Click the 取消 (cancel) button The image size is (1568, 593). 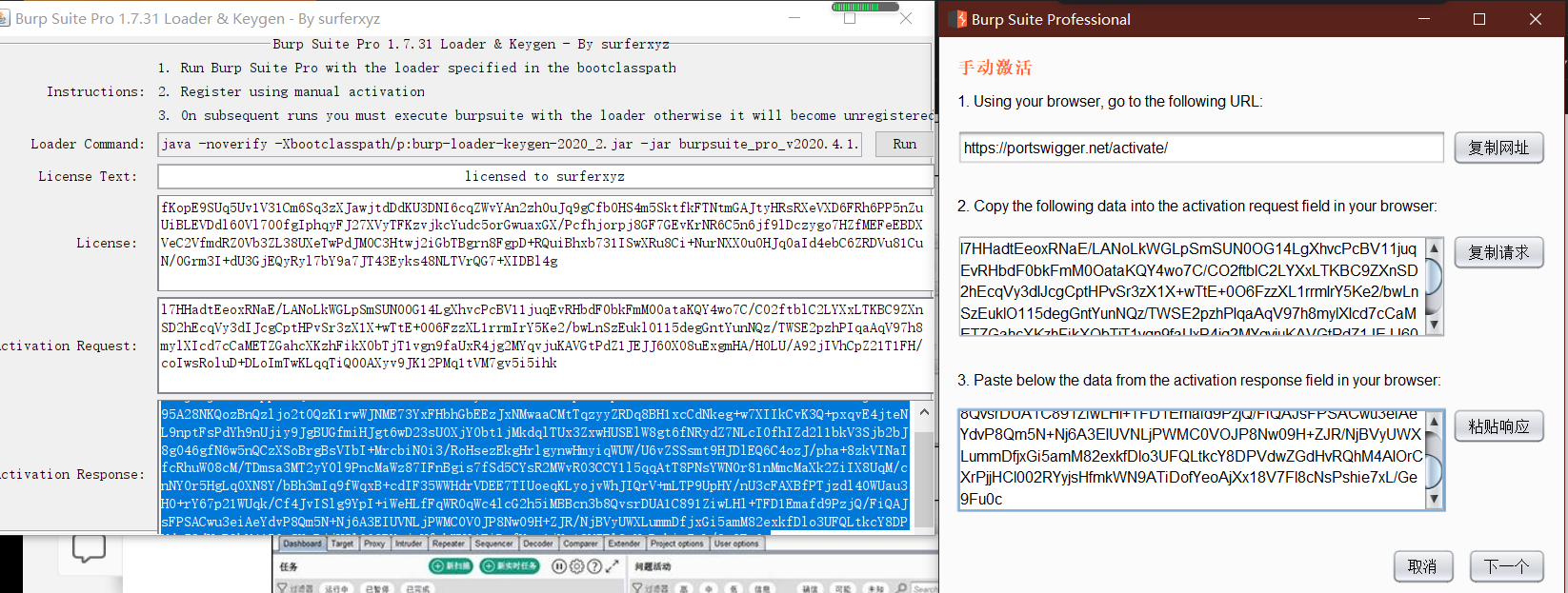(1422, 566)
